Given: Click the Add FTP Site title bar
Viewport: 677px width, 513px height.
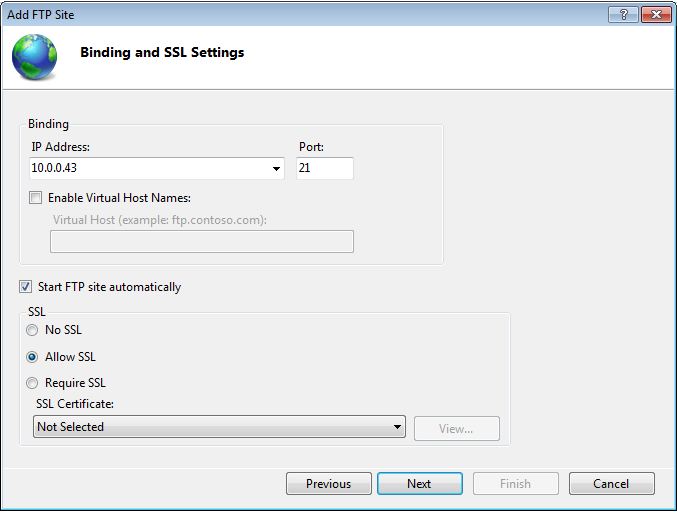Looking at the screenshot, I should pos(302,15).
